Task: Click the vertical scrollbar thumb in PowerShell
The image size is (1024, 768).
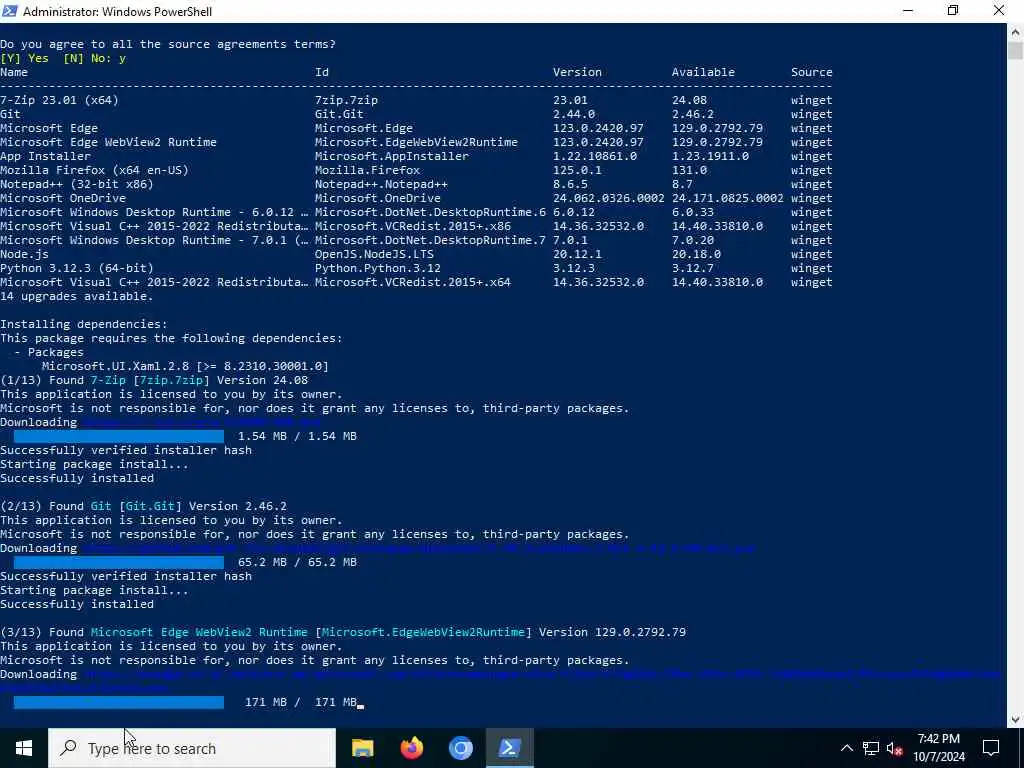Action: point(1016,50)
